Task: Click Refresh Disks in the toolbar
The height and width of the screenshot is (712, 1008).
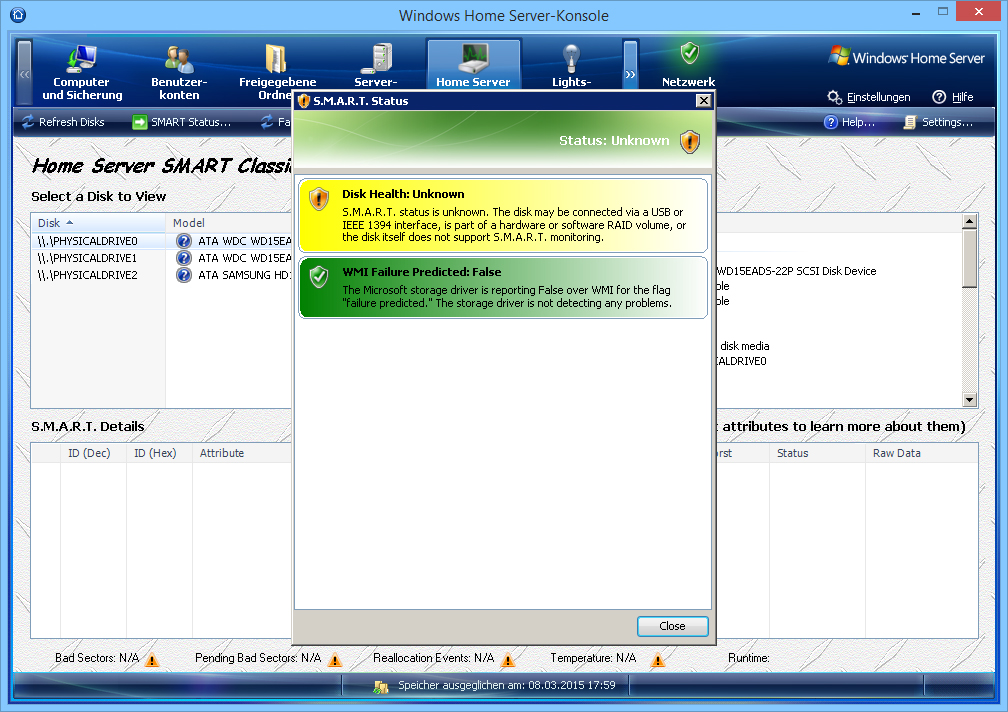Action: point(63,122)
